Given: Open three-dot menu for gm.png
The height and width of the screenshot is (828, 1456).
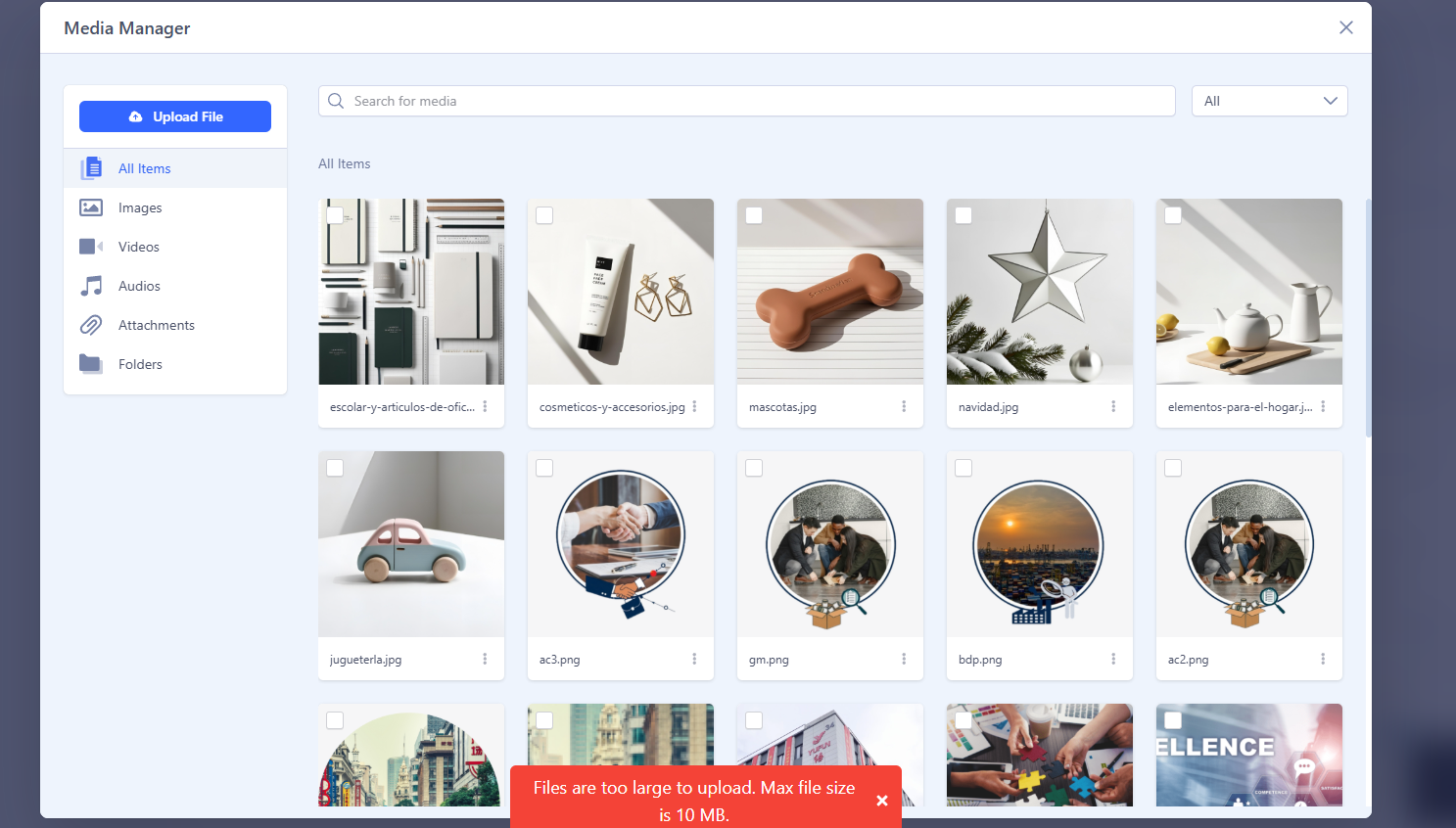Looking at the screenshot, I should [x=904, y=659].
